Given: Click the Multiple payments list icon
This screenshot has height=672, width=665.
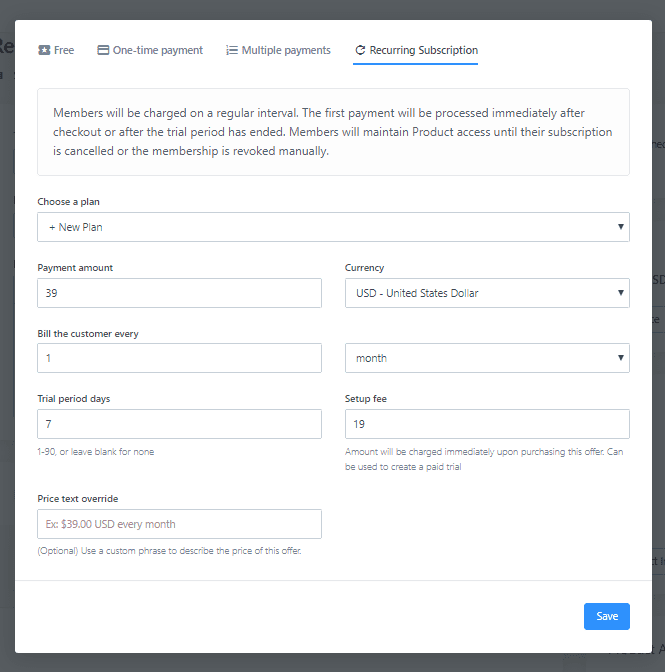Looking at the screenshot, I should pos(232,50).
